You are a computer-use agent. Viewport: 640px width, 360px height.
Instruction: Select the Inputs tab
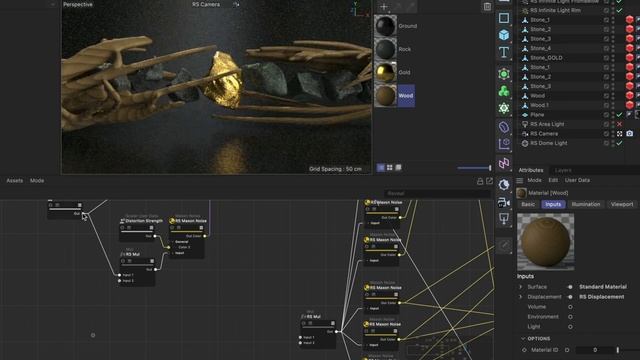[x=553, y=204]
